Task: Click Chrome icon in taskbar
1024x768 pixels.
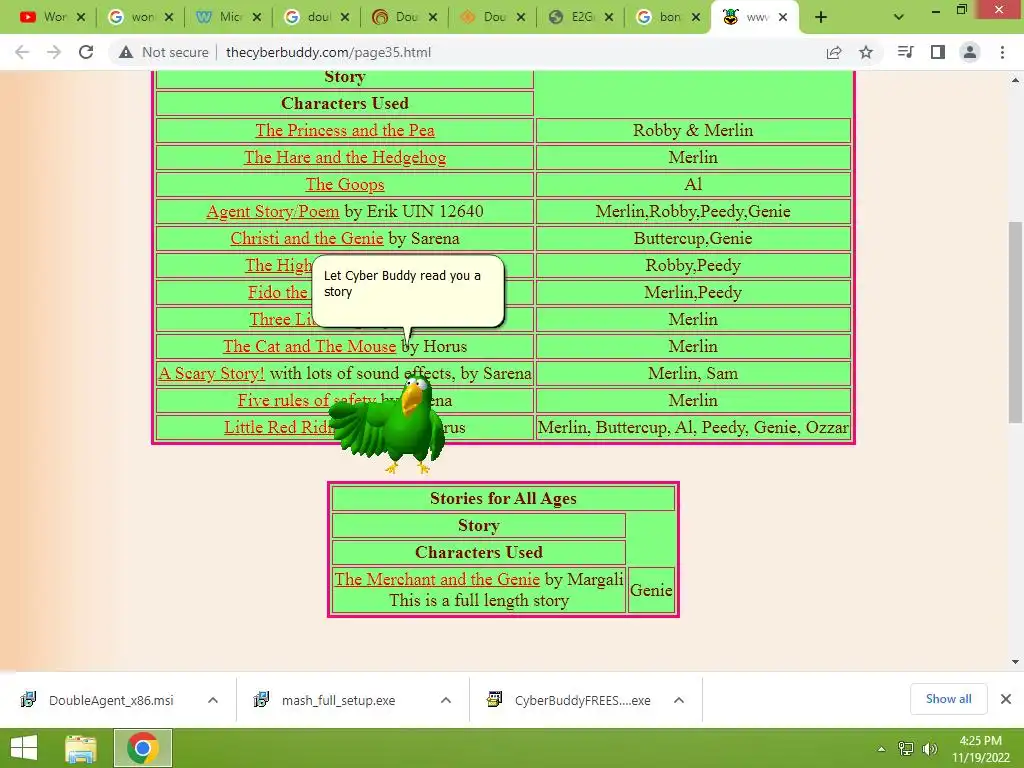Action: (143, 748)
